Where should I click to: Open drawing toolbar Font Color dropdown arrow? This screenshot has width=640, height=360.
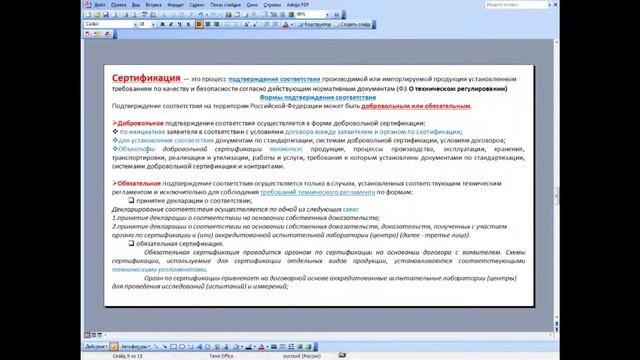[x=267, y=347]
